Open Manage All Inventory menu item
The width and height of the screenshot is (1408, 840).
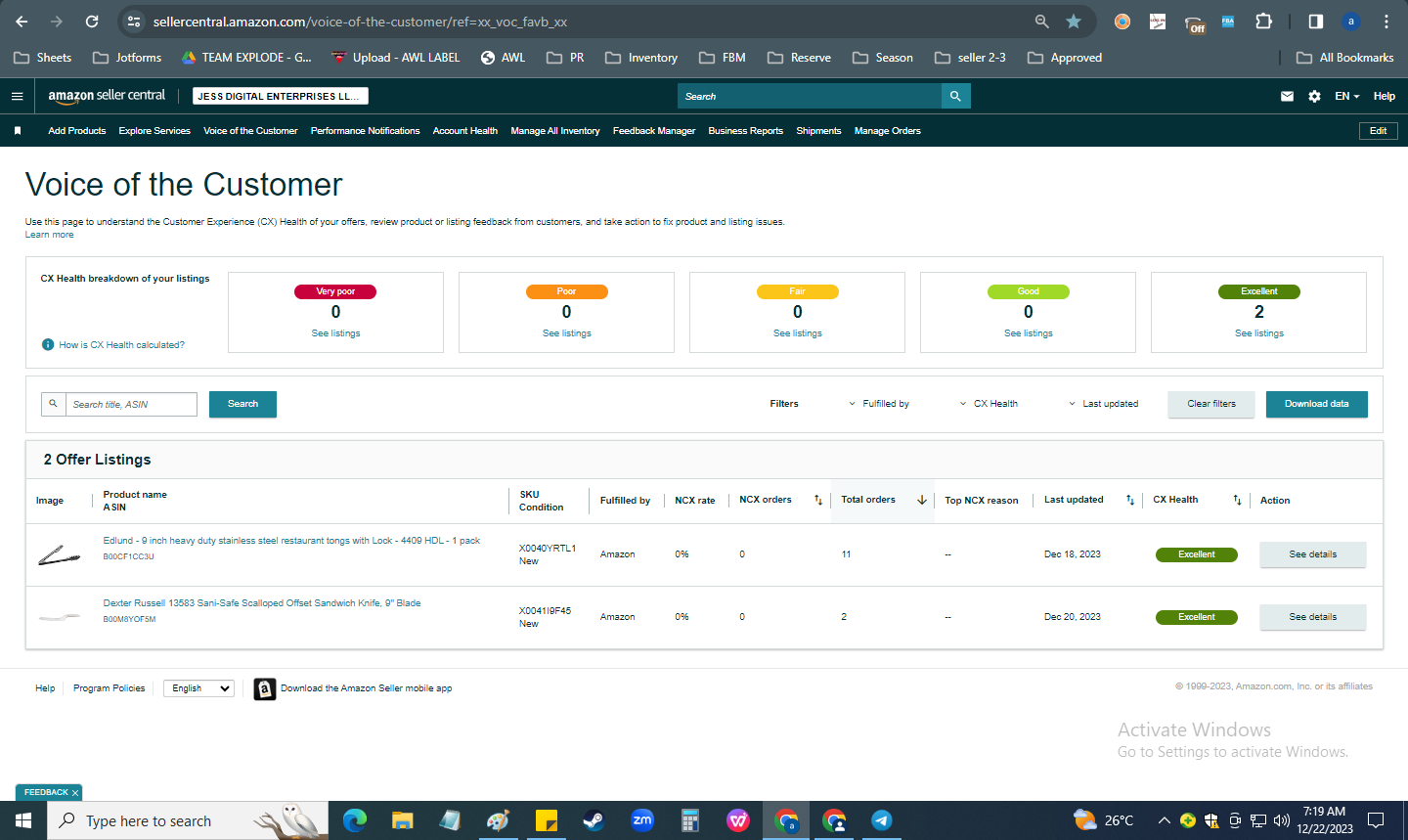[x=555, y=130]
